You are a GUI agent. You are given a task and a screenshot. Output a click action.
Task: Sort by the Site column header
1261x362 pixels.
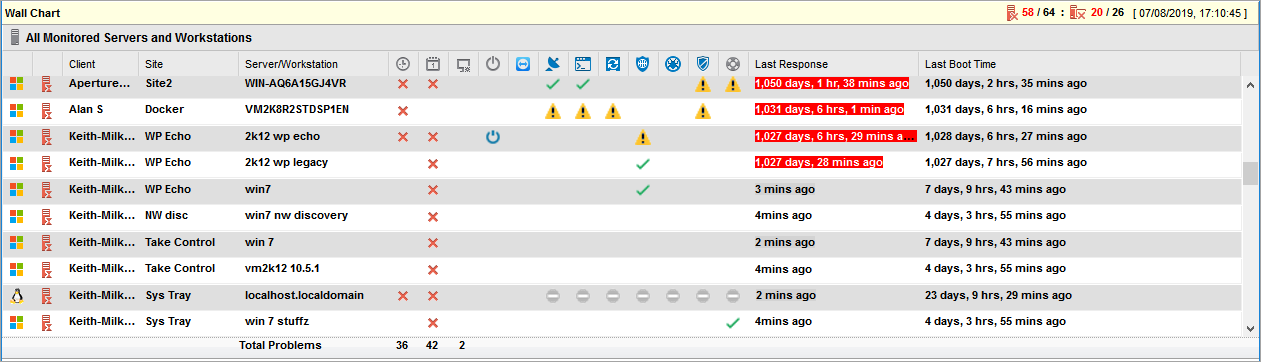tap(154, 64)
